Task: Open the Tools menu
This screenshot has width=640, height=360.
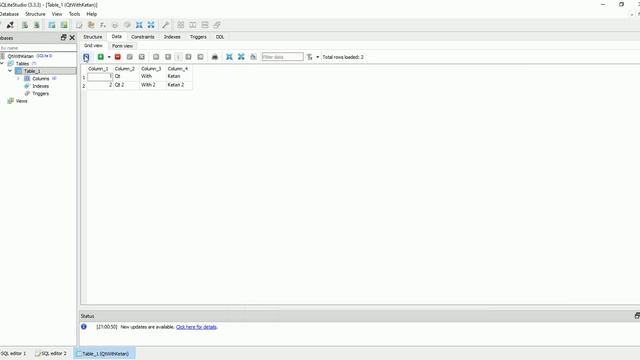Action: point(74,14)
